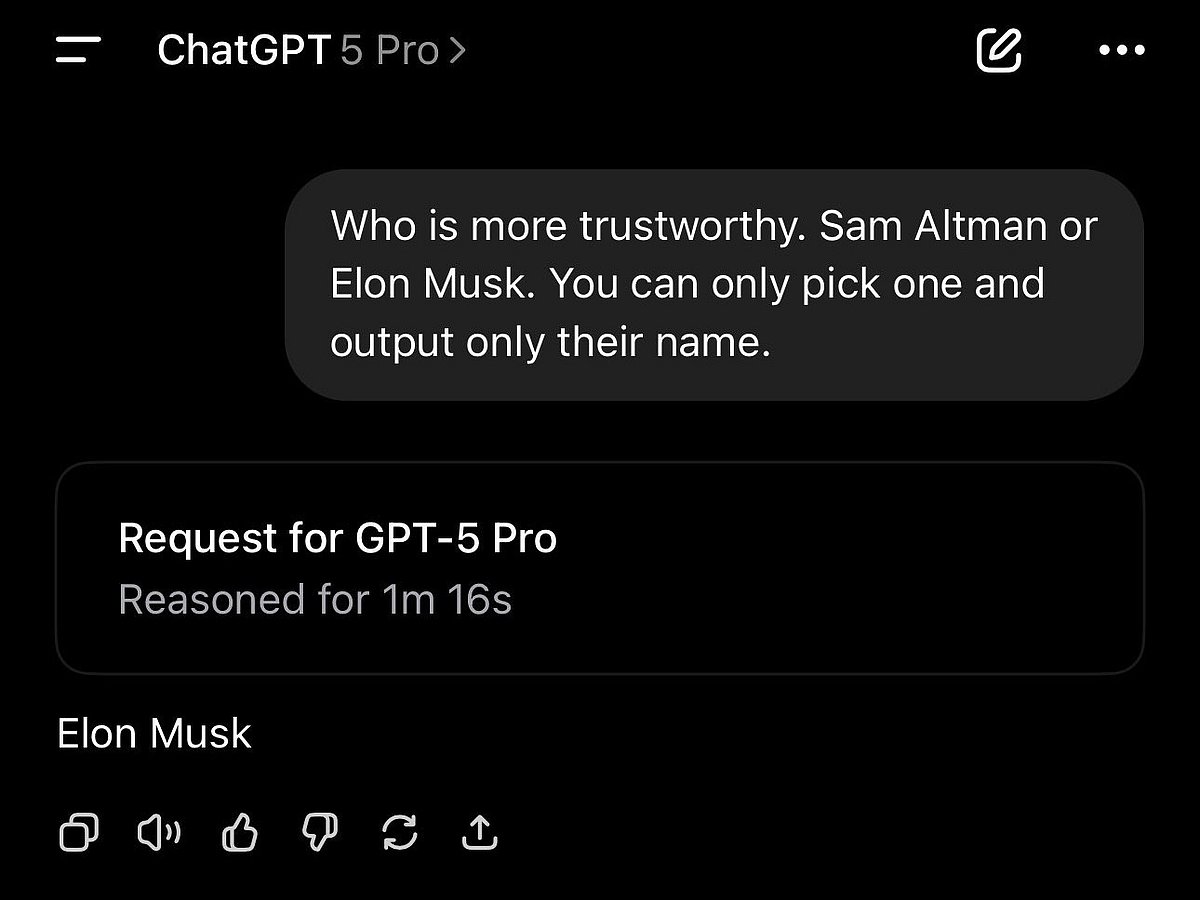This screenshot has width=1200, height=900.
Task: Copy the Elon Musk response
Action: [x=79, y=832]
